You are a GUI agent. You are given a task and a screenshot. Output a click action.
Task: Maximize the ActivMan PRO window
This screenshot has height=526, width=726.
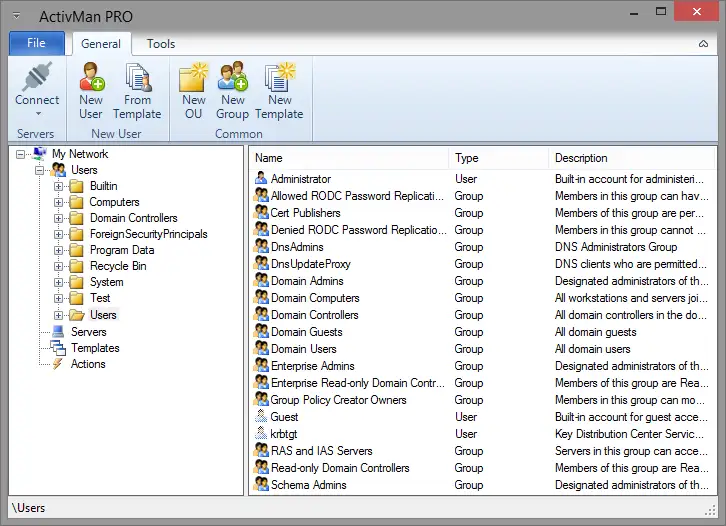661,12
